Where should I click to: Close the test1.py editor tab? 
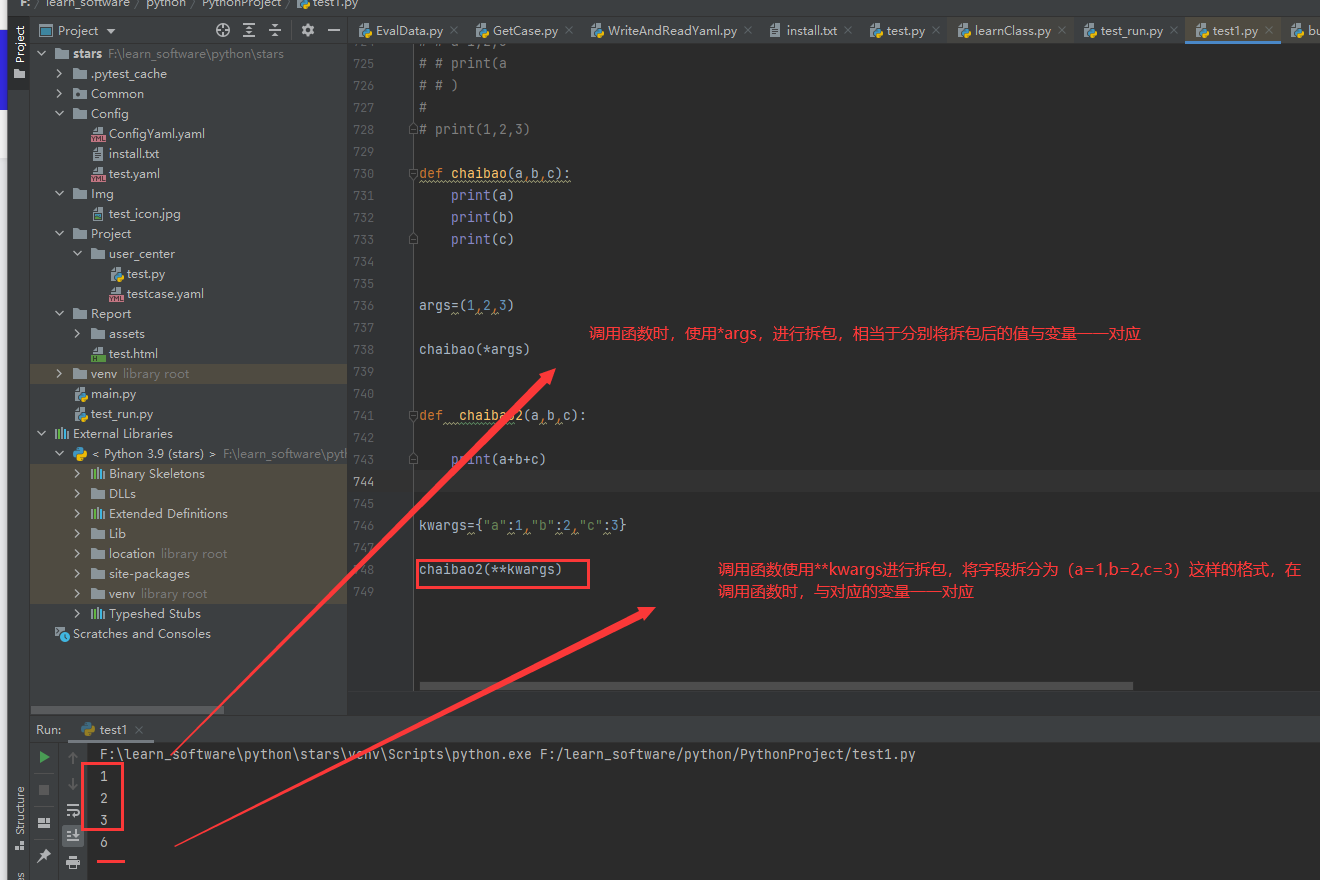click(x=1269, y=31)
